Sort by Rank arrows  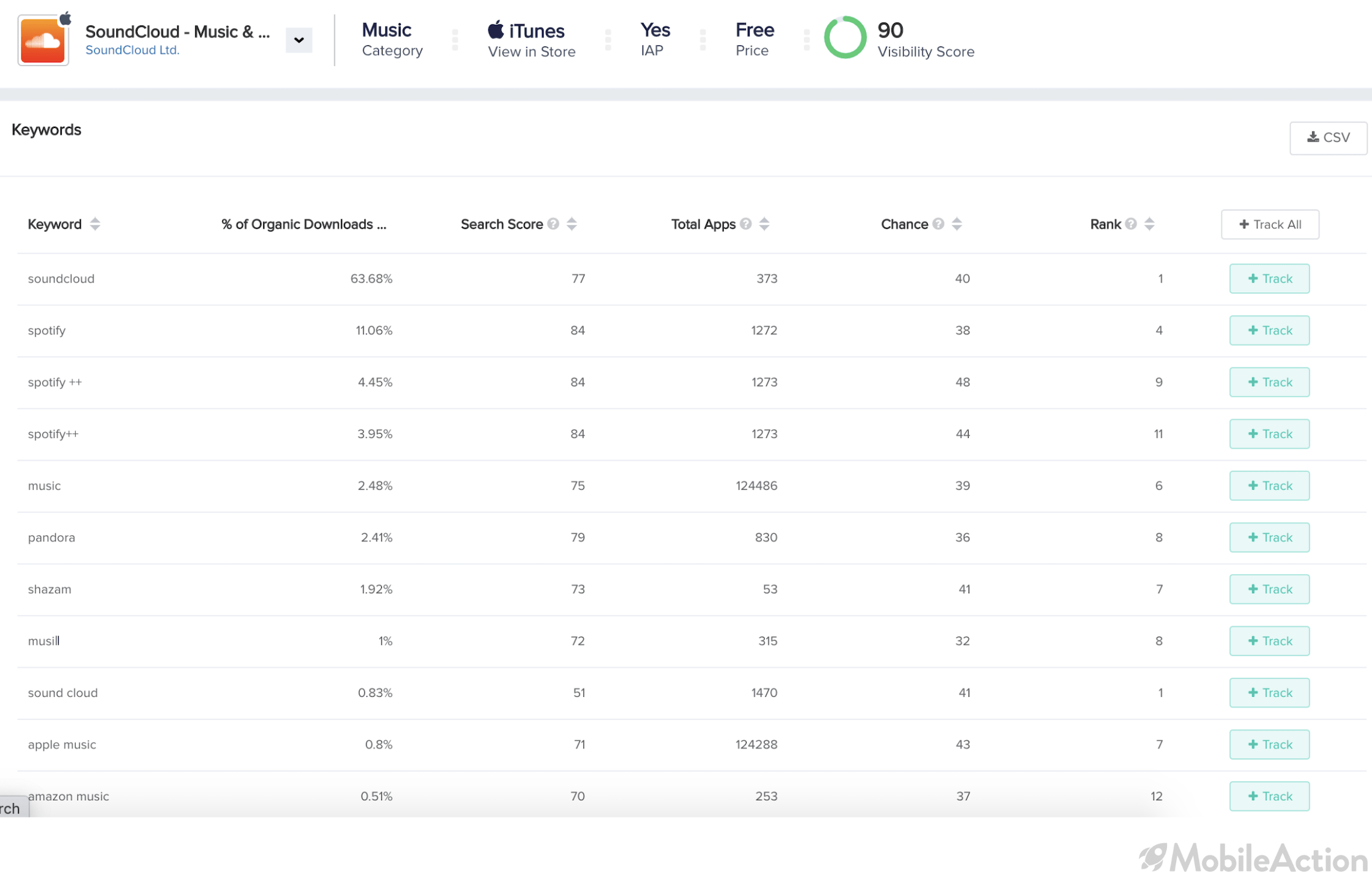click(x=1149, y=224)
